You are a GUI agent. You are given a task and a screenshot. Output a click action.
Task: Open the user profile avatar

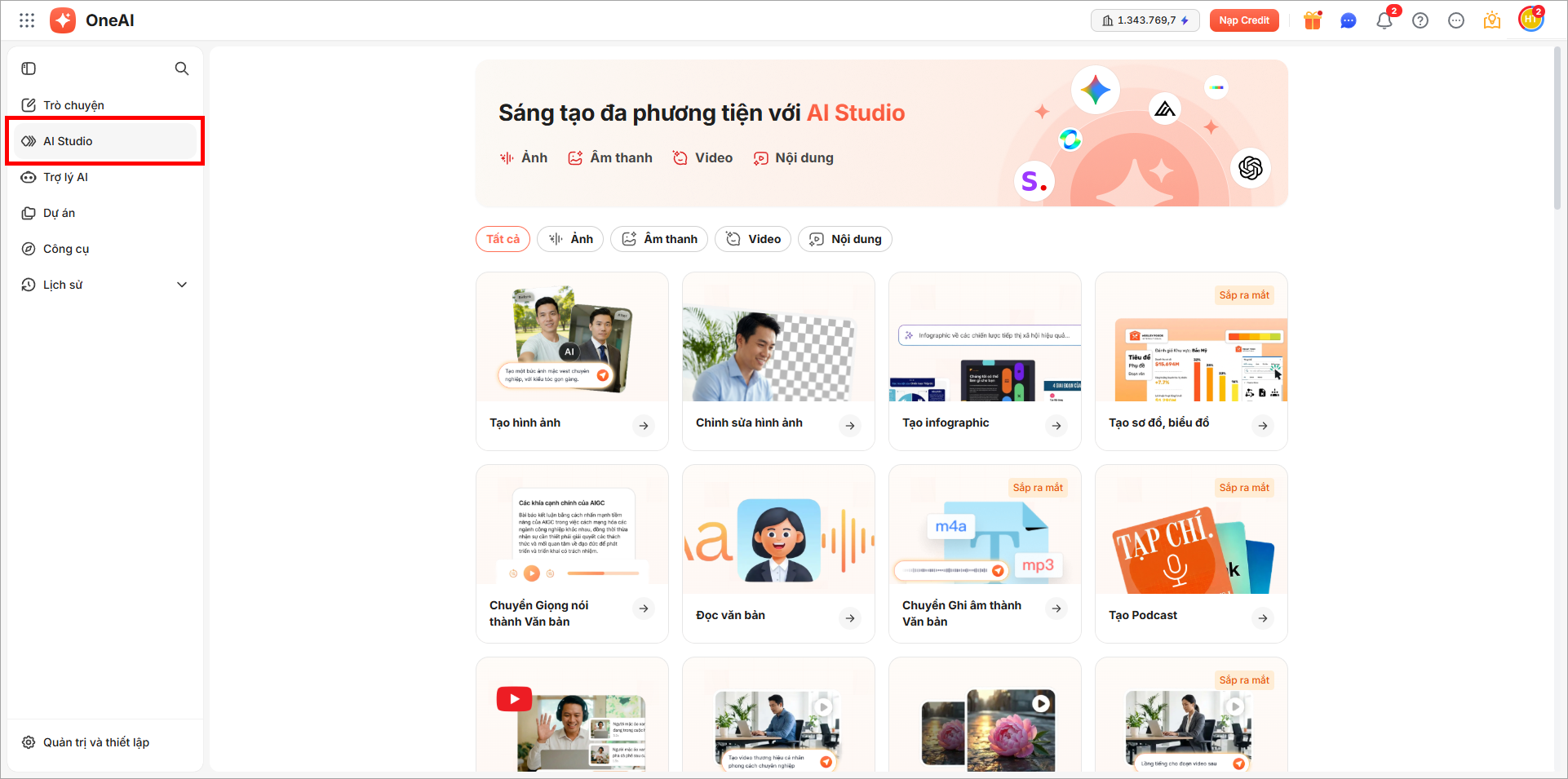coord(1531,20)
